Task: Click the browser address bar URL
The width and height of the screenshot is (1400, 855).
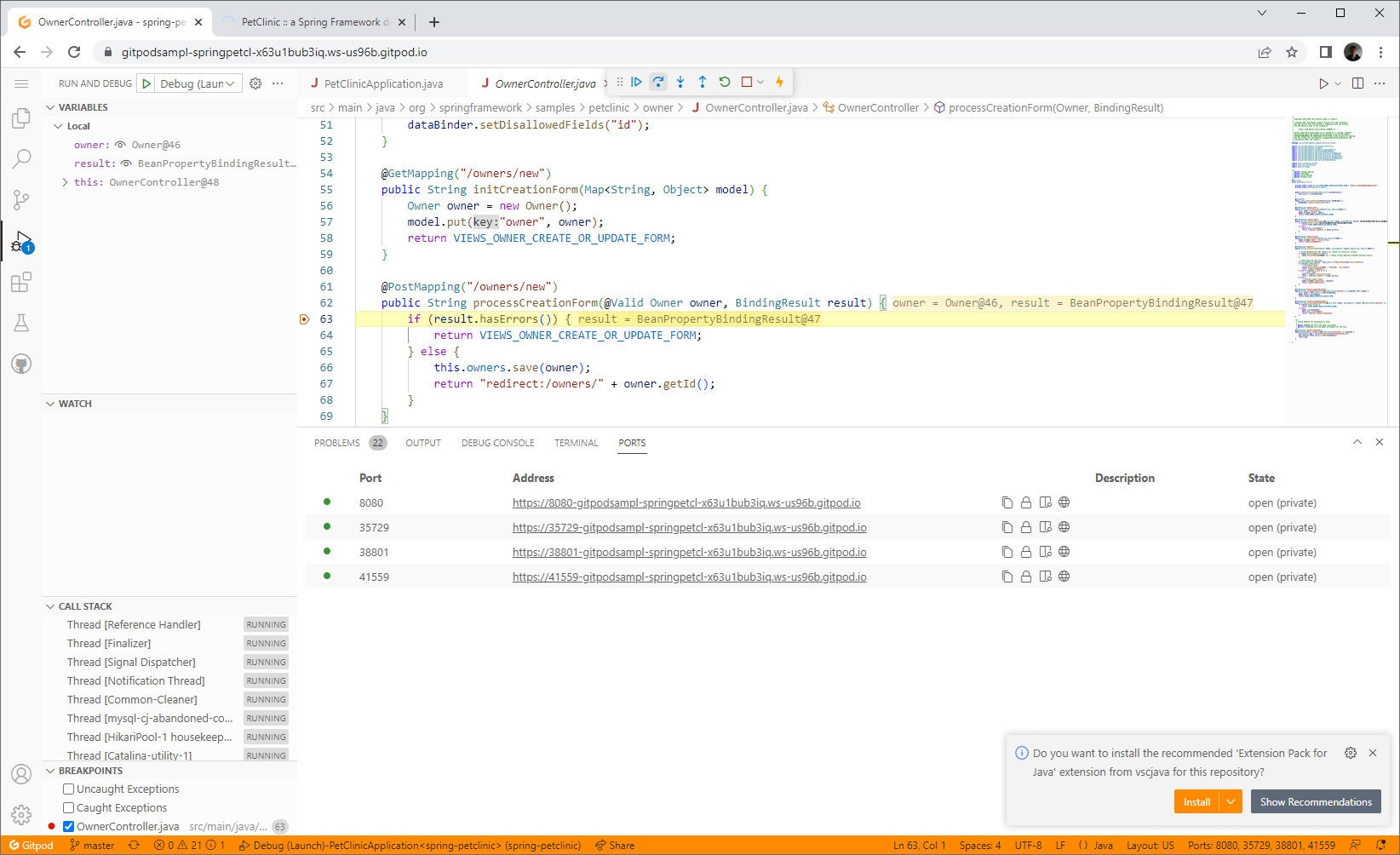Action: pyautogui.click(x=274, y=52)
